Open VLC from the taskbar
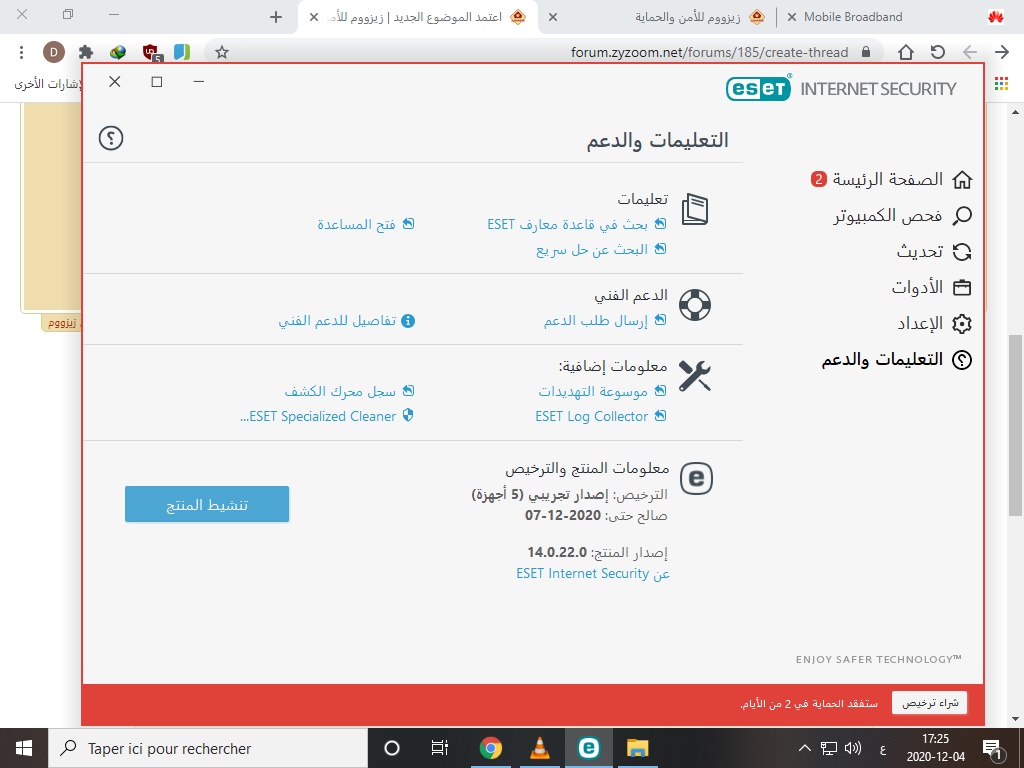 [539, 748]
